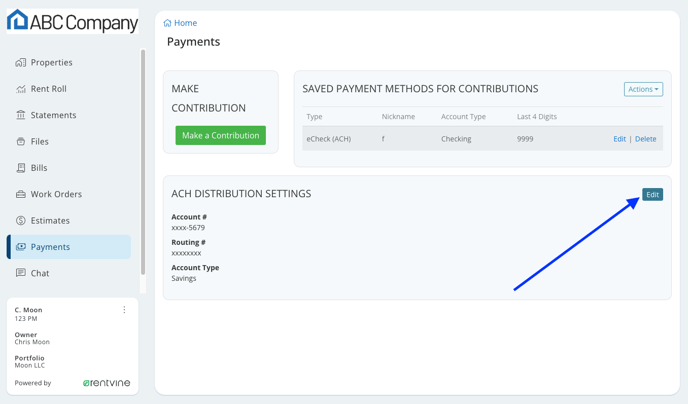Image resolution: width=688 pixels, height=404 pixels.
Task: Open the Payments sidebar item
Action: [69, 247]
